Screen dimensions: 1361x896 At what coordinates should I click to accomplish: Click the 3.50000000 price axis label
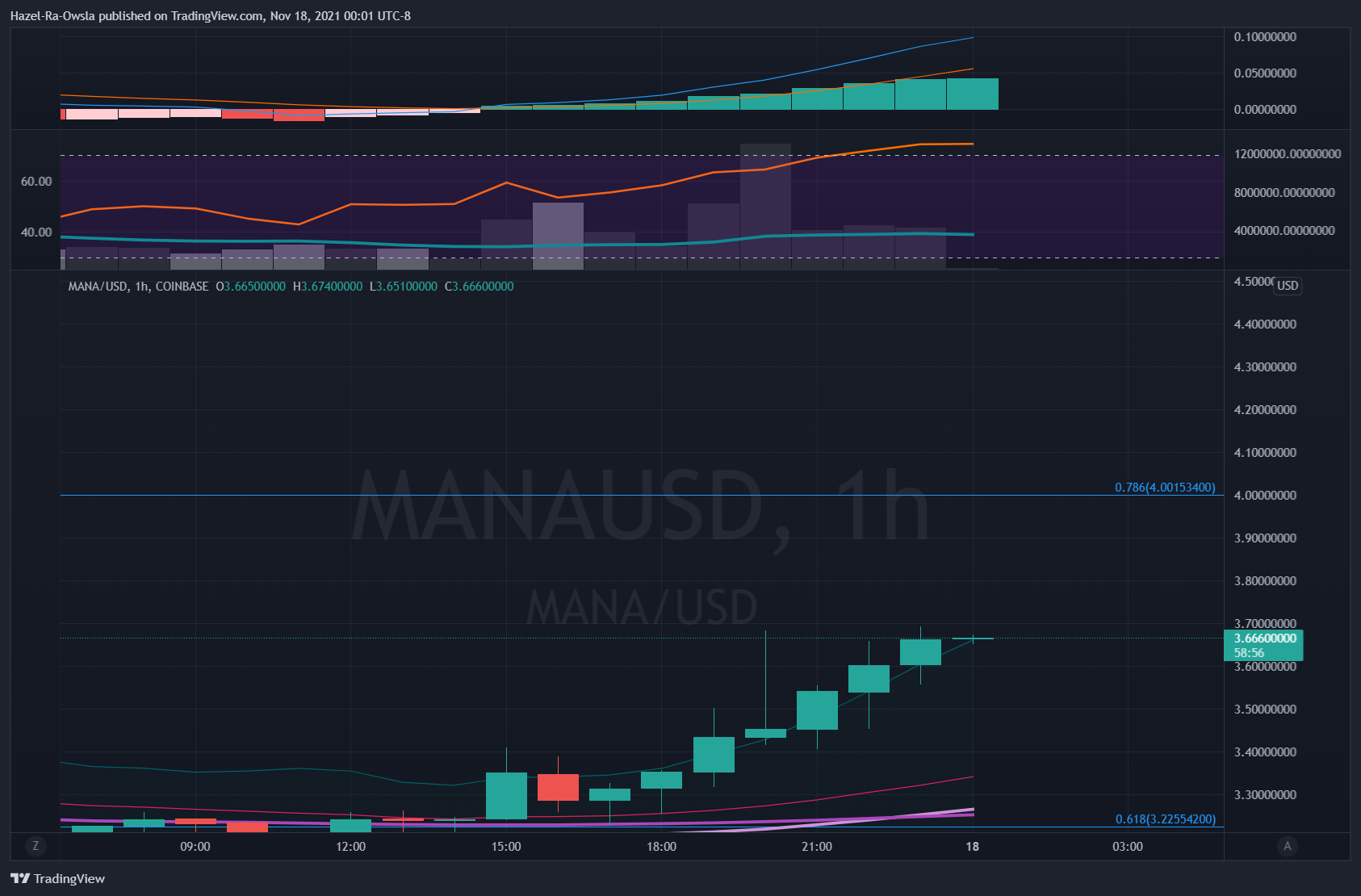pos(1265,709)
